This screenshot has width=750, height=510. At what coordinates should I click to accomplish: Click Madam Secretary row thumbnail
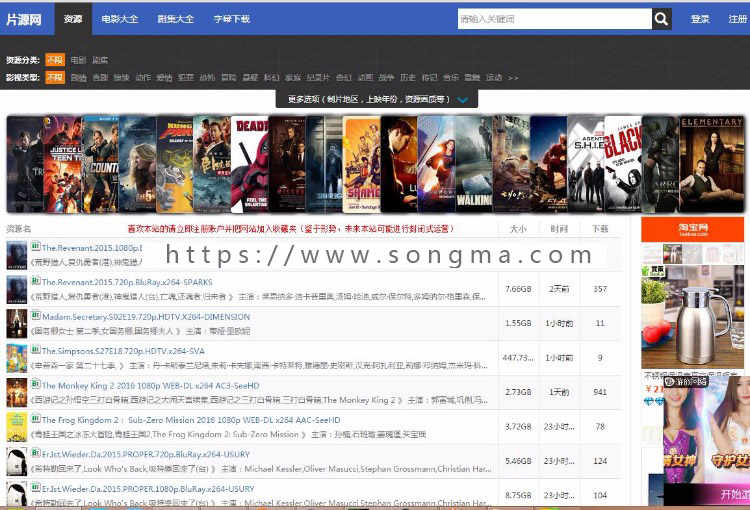tap(17, 323)
